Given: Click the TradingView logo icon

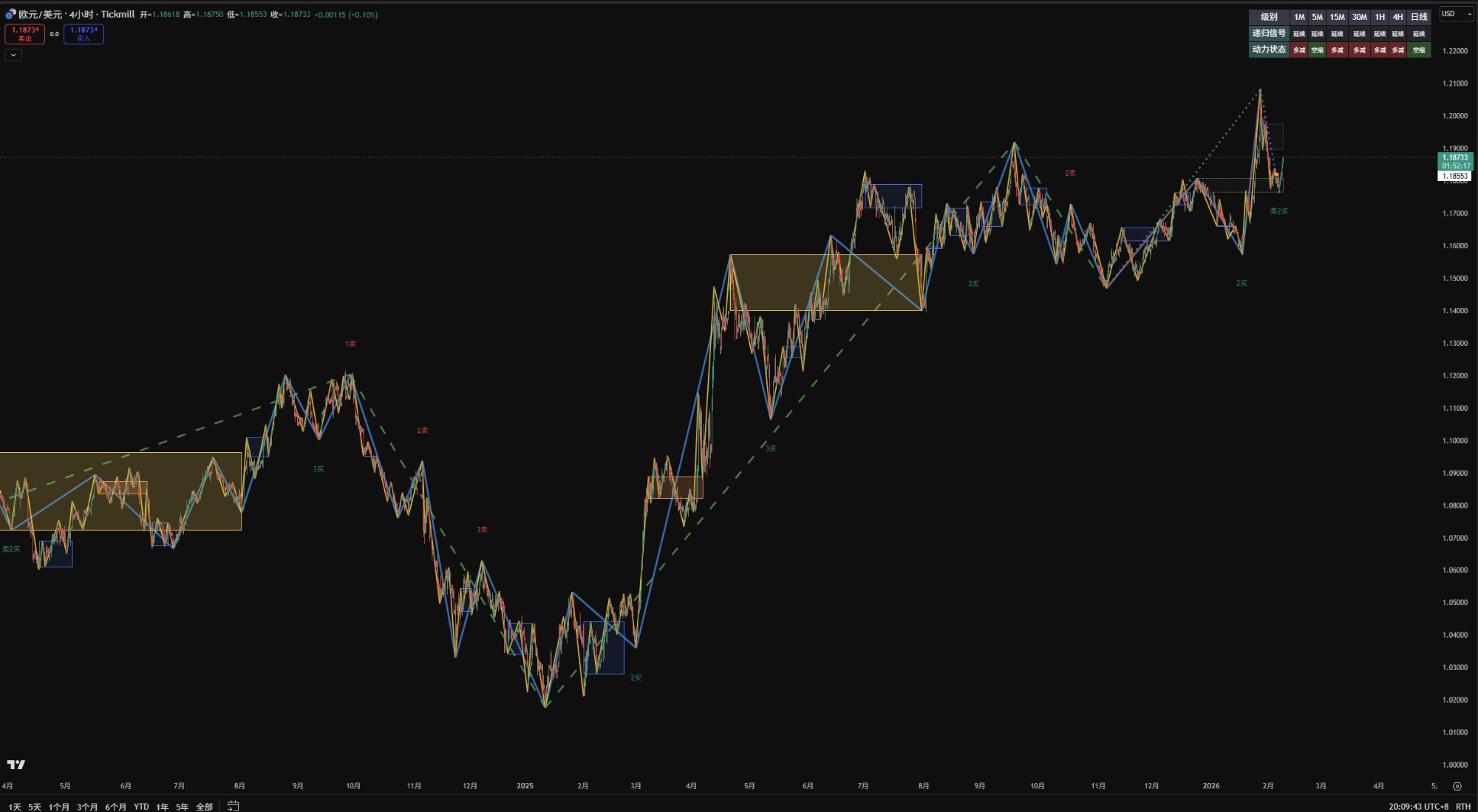Looking at the screenshot, I should (16, 765).
